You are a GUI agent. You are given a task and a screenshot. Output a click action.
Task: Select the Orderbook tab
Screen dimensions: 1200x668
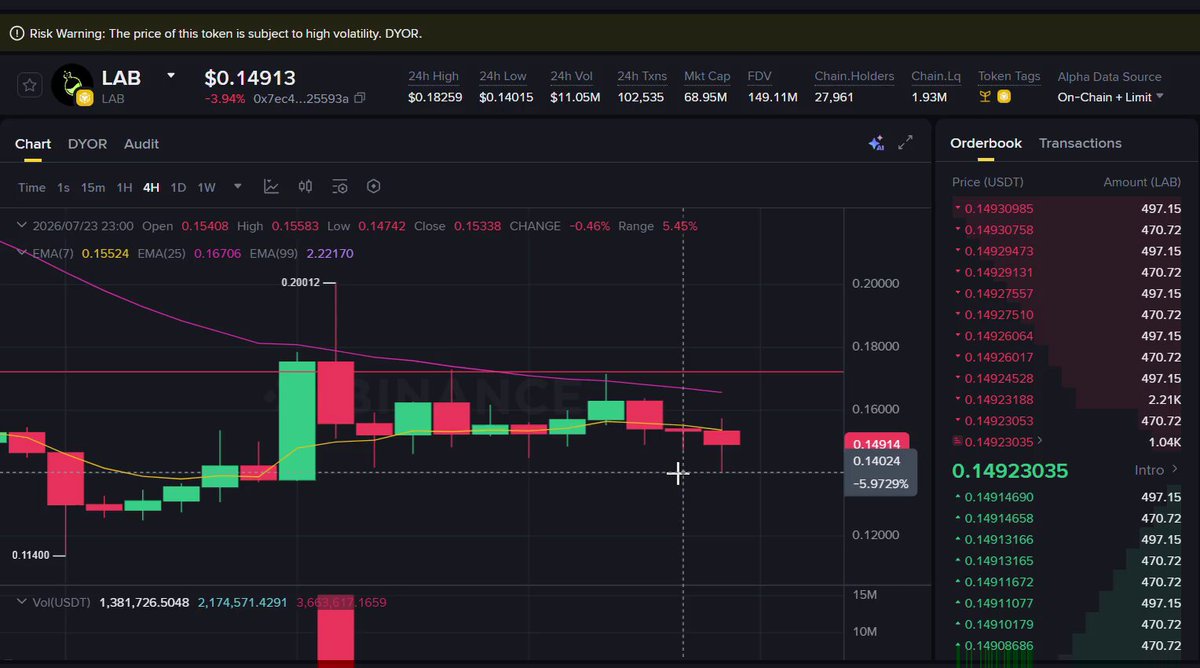986,143
